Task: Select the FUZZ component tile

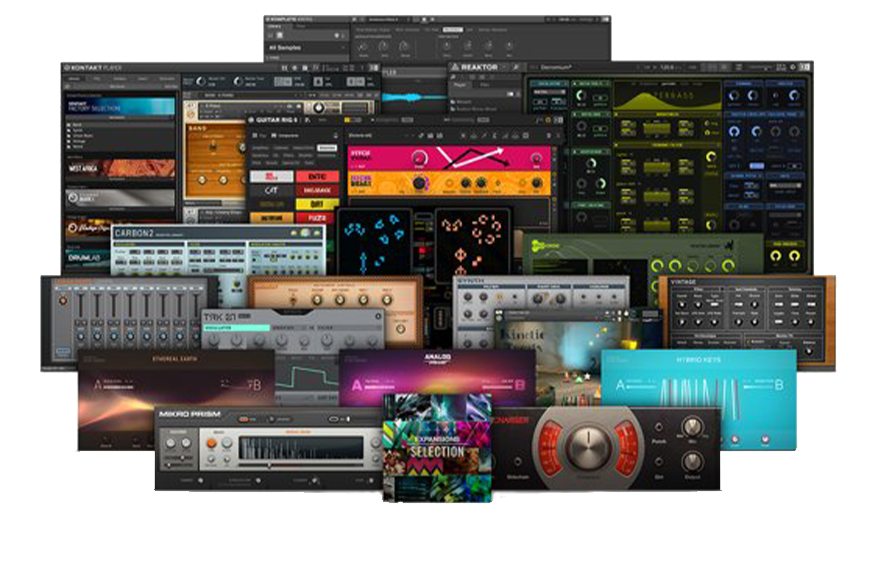Action: click(x=317, y=216)
